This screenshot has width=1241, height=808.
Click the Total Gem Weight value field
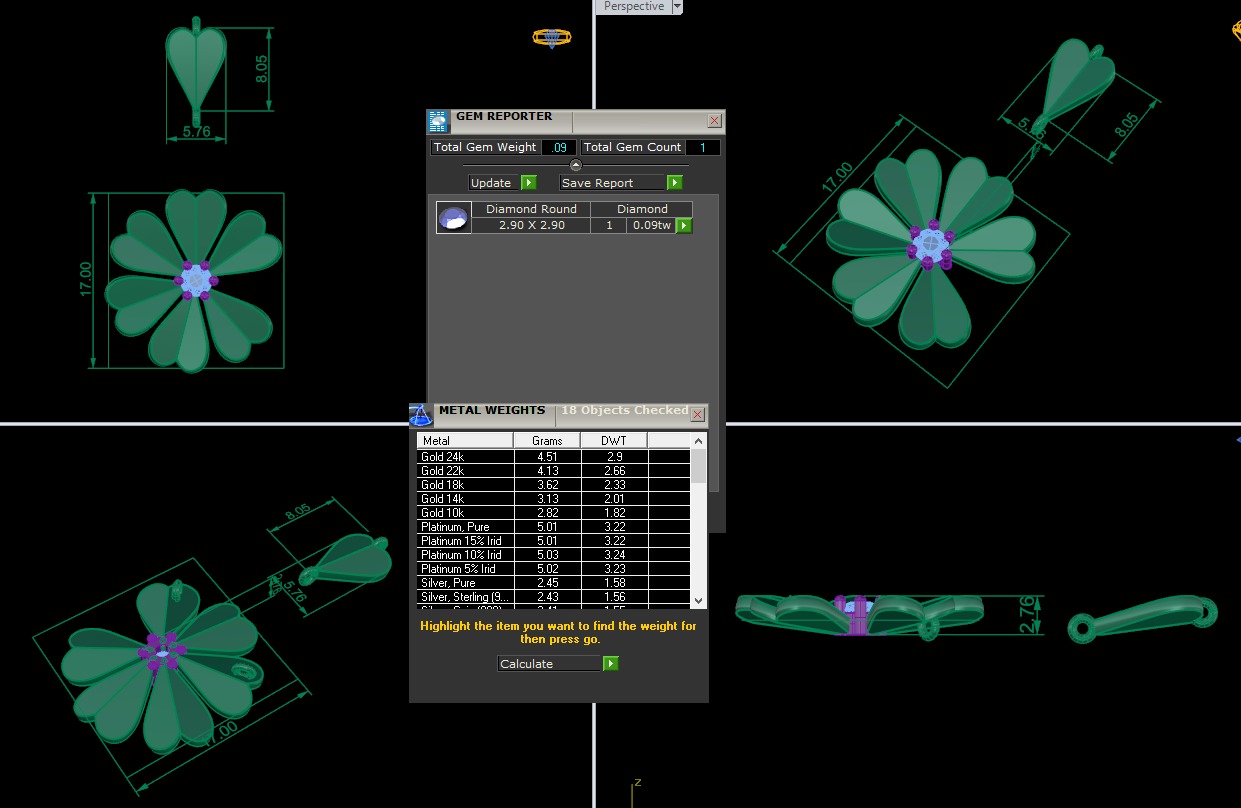[x=559, y=147]
